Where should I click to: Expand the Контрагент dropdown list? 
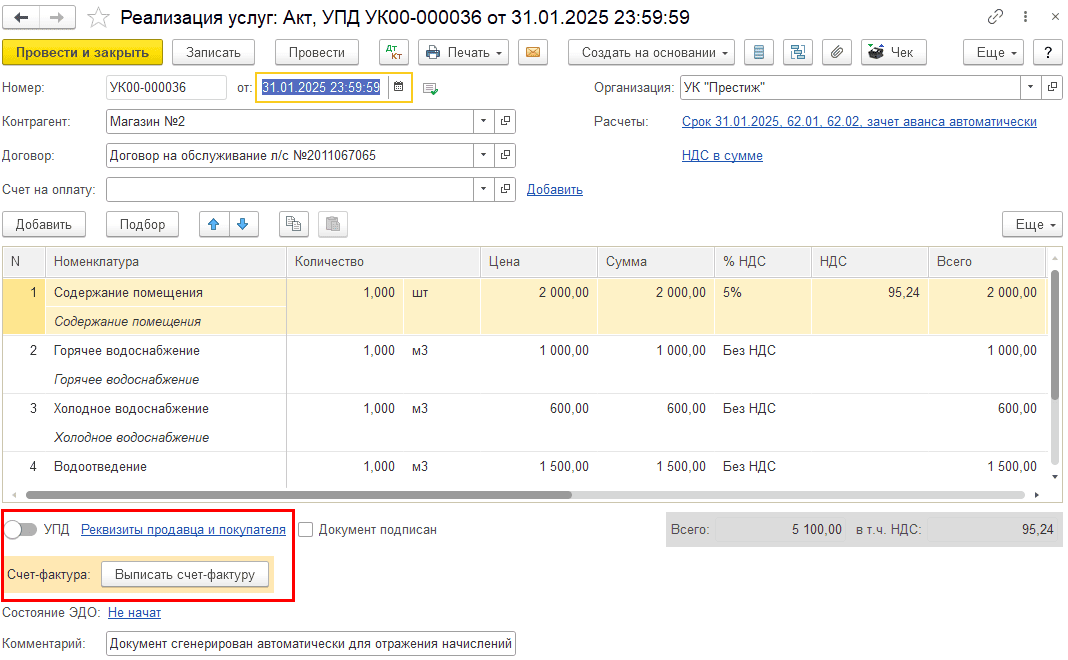pos(484,121)
